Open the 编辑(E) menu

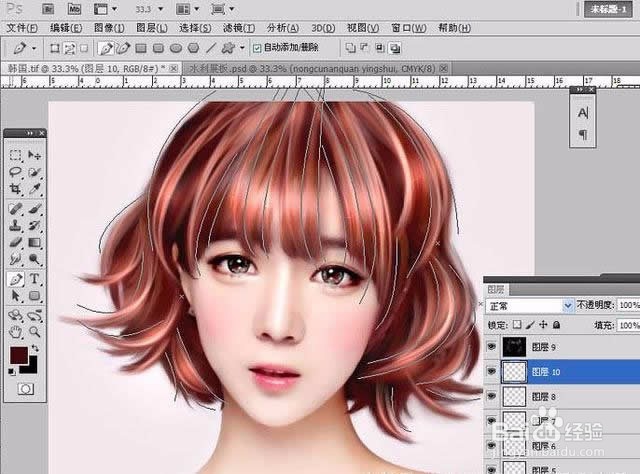pos(66,28)
